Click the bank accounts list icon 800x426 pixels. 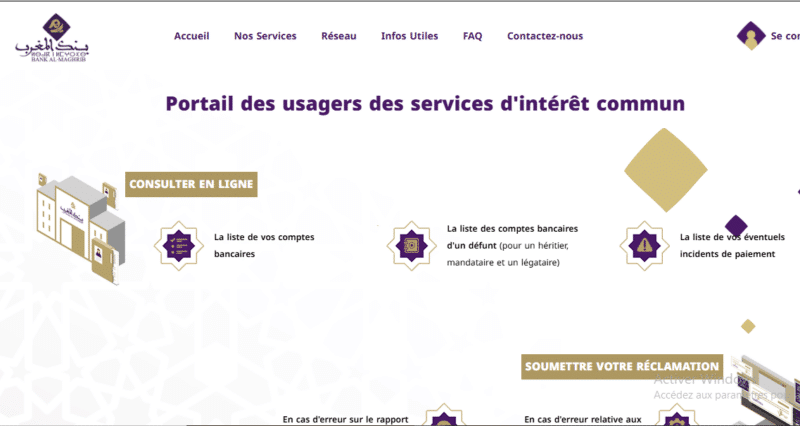(x=178, y=245)
